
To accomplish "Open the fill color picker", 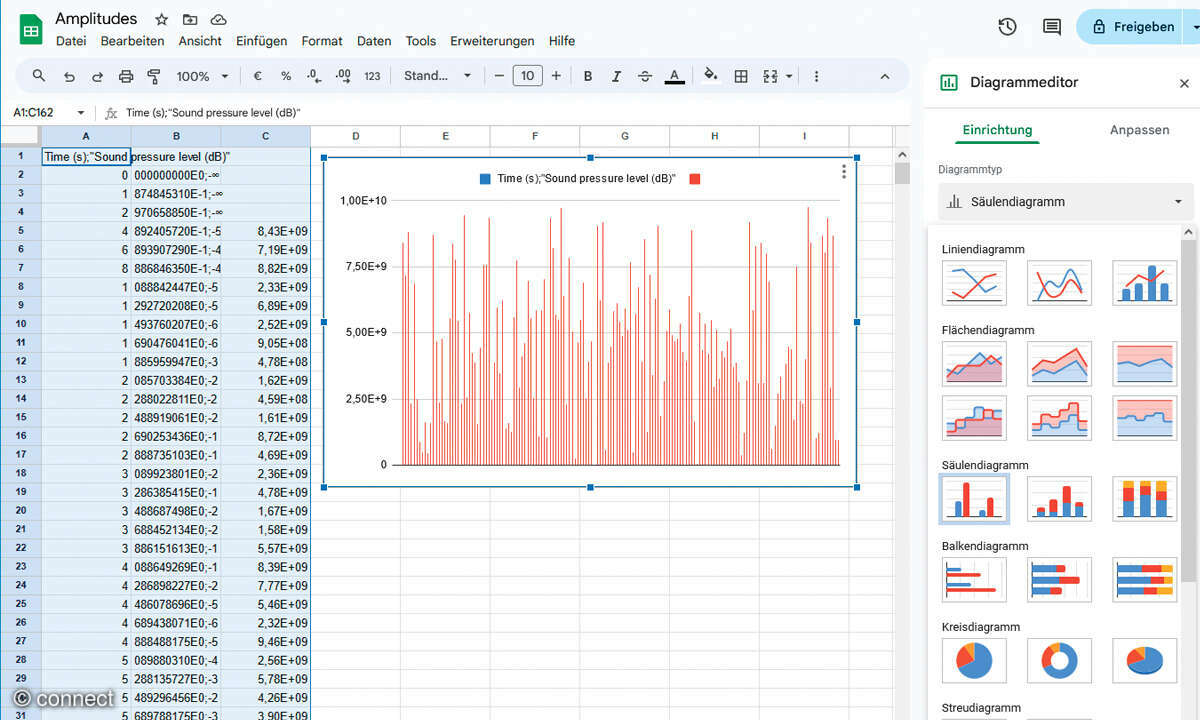I will click(x=711, y=76).
